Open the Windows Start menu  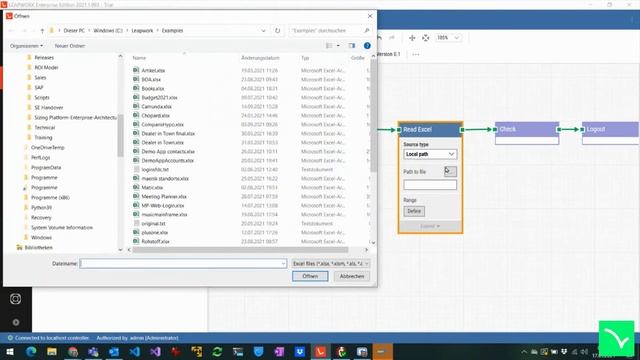pos(10,351)
